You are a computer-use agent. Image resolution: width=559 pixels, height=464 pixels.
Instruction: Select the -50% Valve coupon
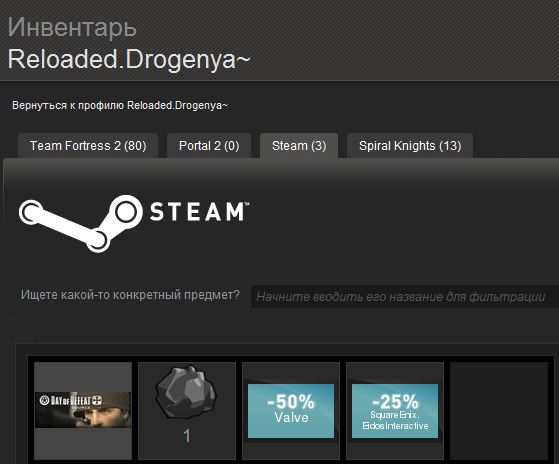pos(291,411)
